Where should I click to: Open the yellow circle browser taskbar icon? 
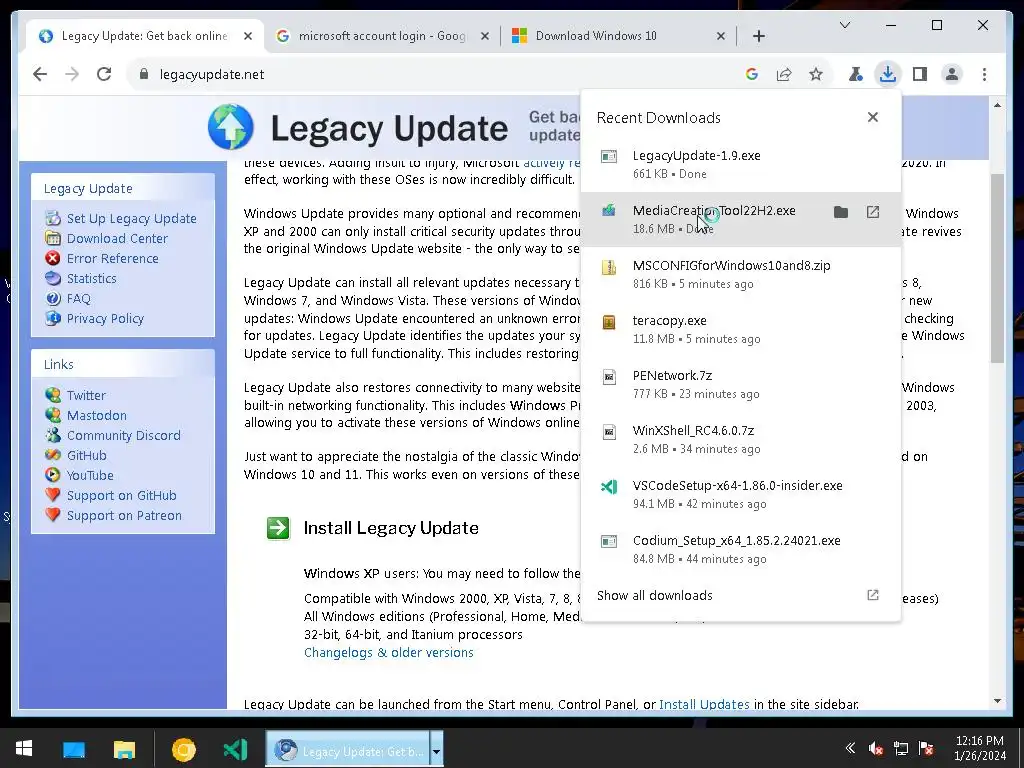click(184, 749)
